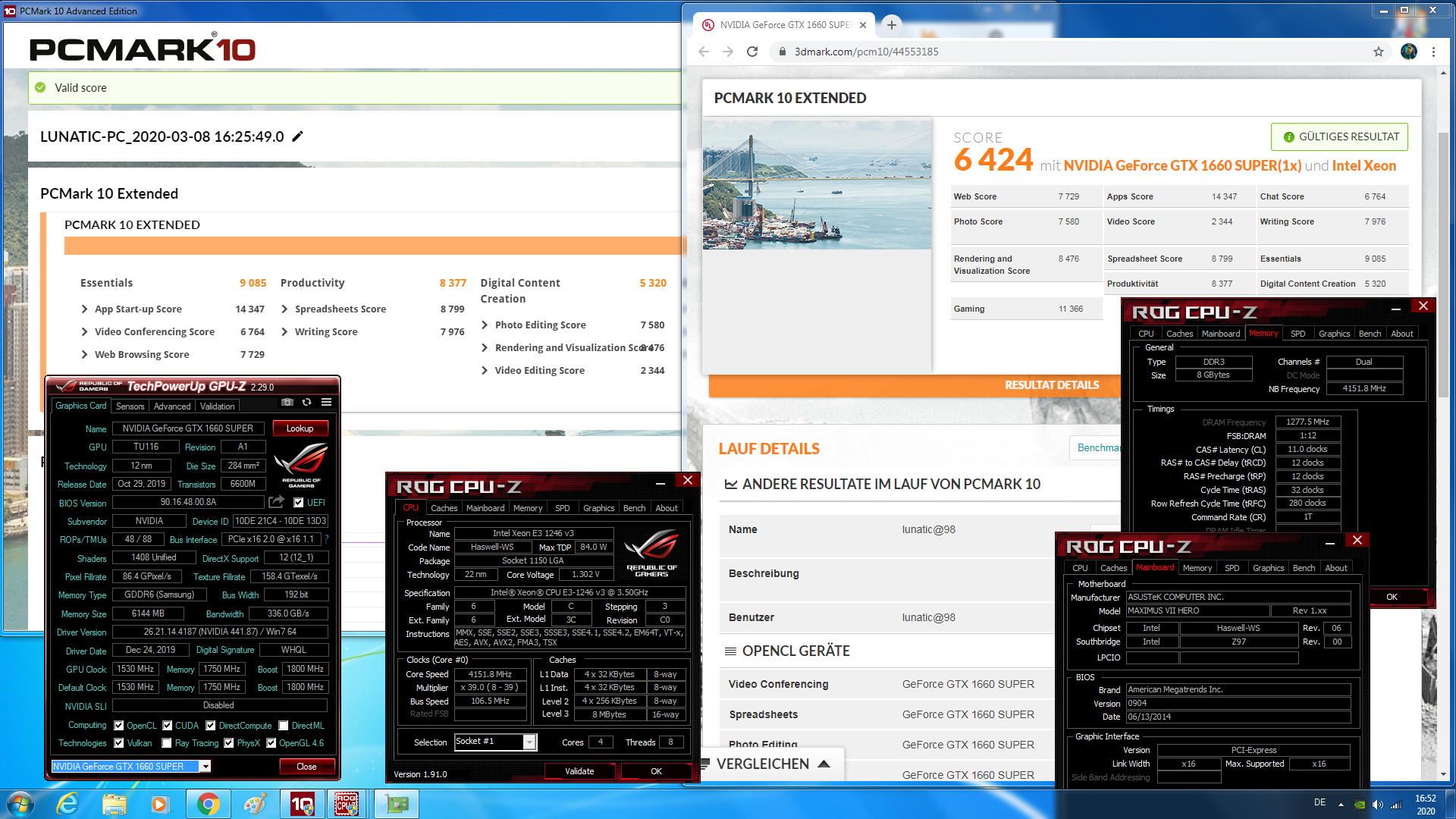Open the Chrome profile avatar

pos(1409,52)
